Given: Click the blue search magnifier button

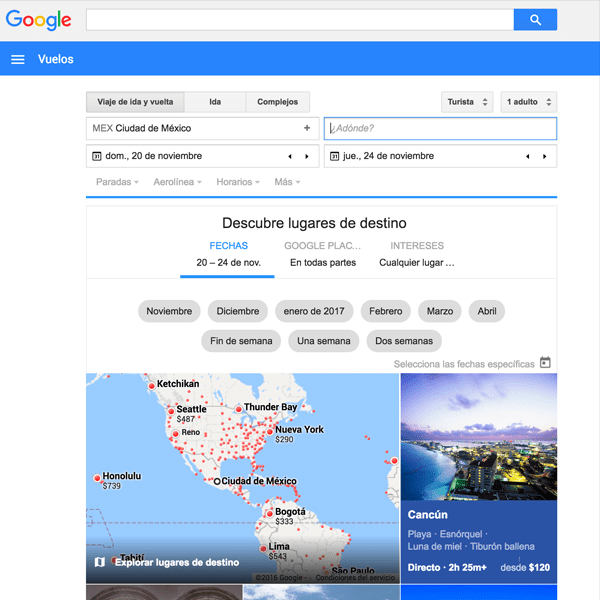Looking at the screenshot, I should pyautogui.click(x=535, y=20).
